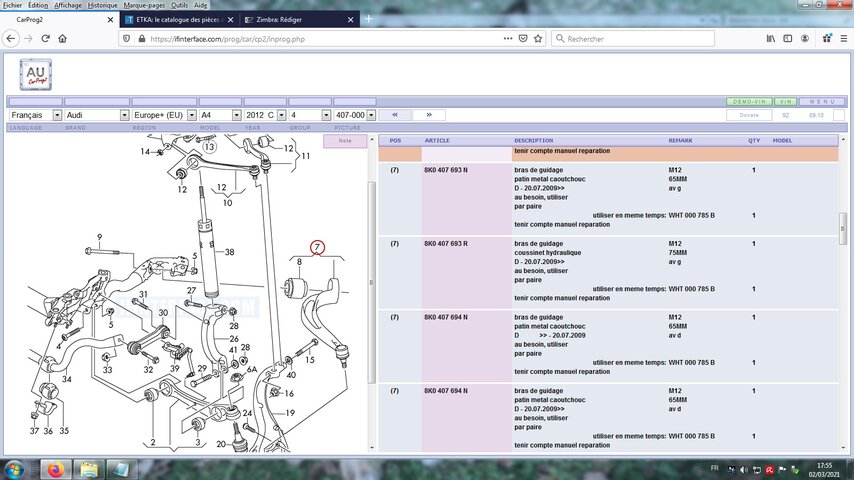
Task: Expand the Français language dropdown
Action: (x=34, y=115)
